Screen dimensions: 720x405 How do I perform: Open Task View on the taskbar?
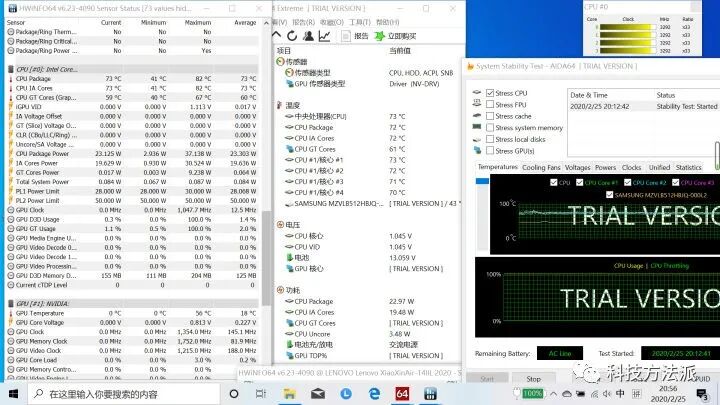(x=260, y=394)
